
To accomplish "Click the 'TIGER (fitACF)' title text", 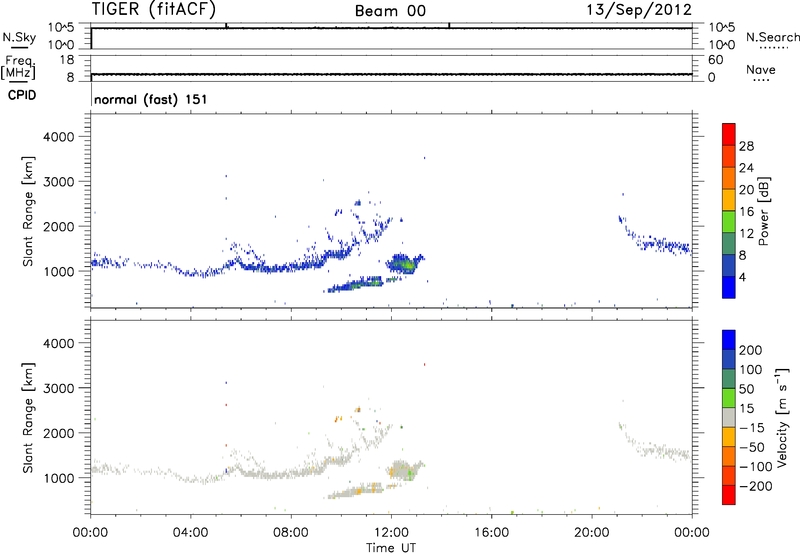I will [x=154, y=10].
